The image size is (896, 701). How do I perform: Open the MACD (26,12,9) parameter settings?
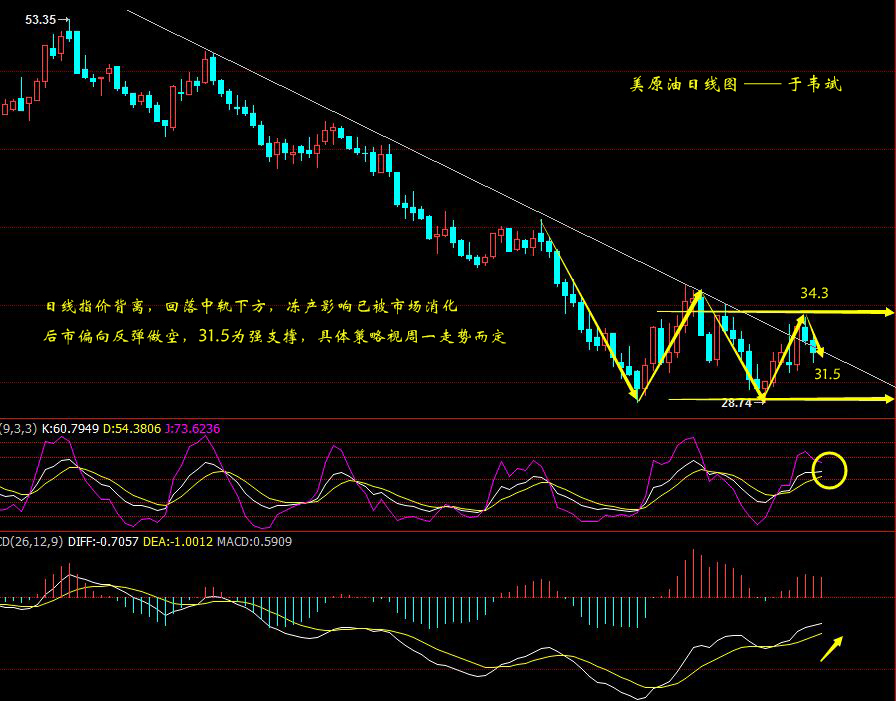[x=32, y=541]
